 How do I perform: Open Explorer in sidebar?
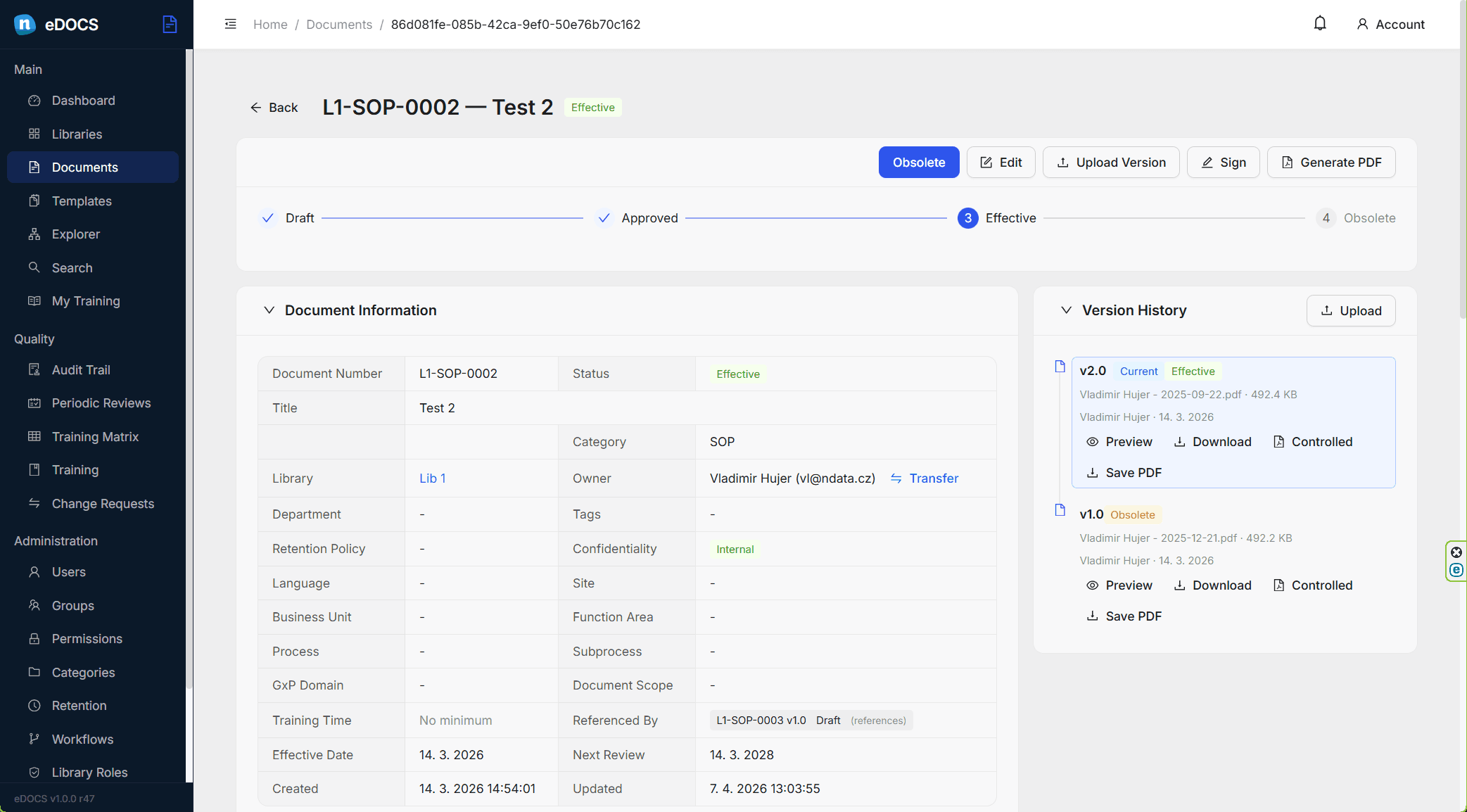coord(93,234)
